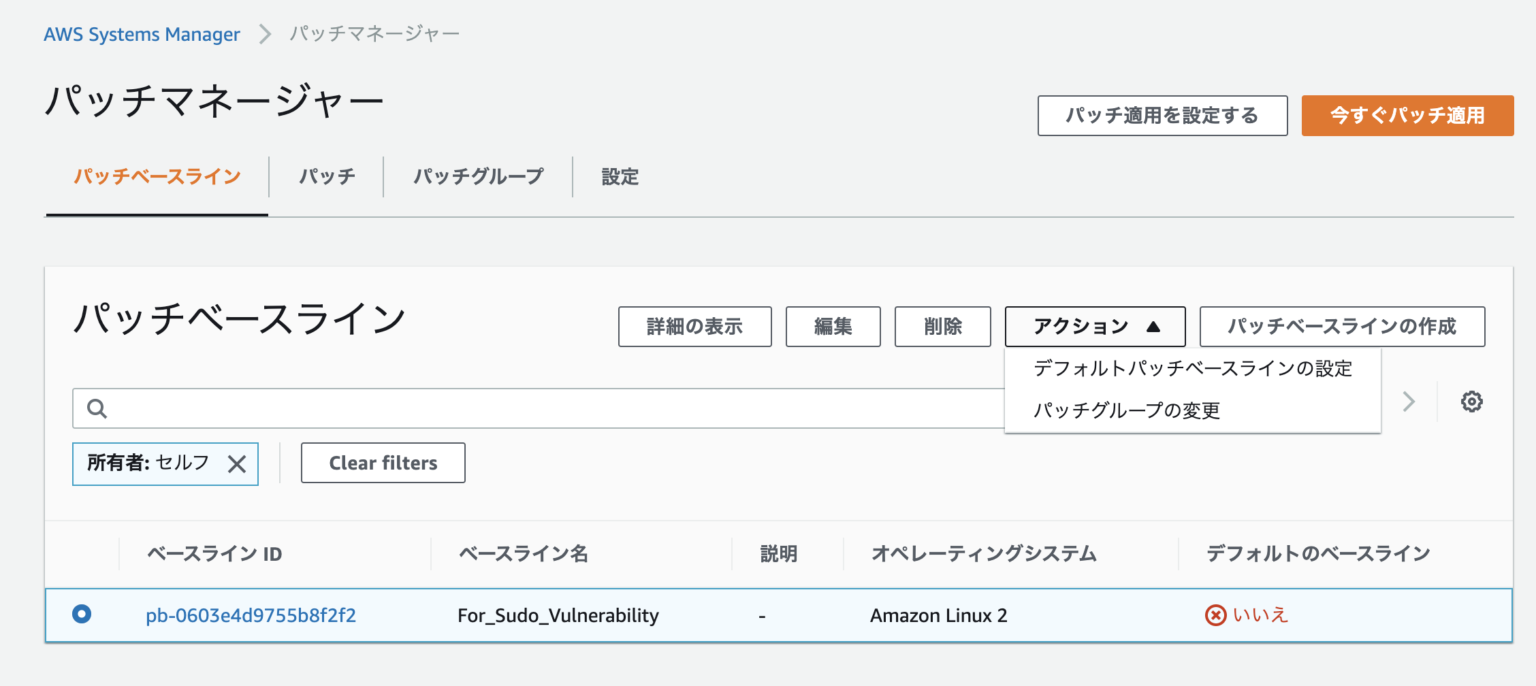Click the magnifier icon in the search bar

click(95, 408)
